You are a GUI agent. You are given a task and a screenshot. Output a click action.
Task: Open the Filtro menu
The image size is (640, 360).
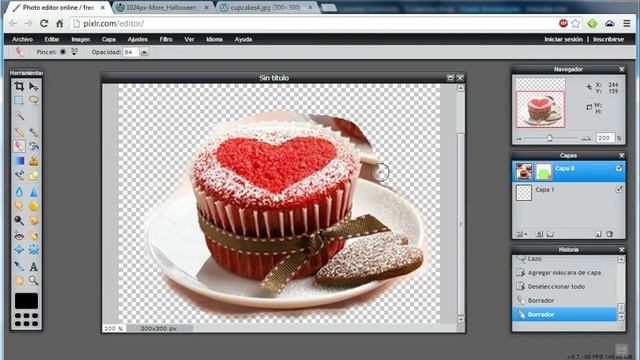(166, 39)
